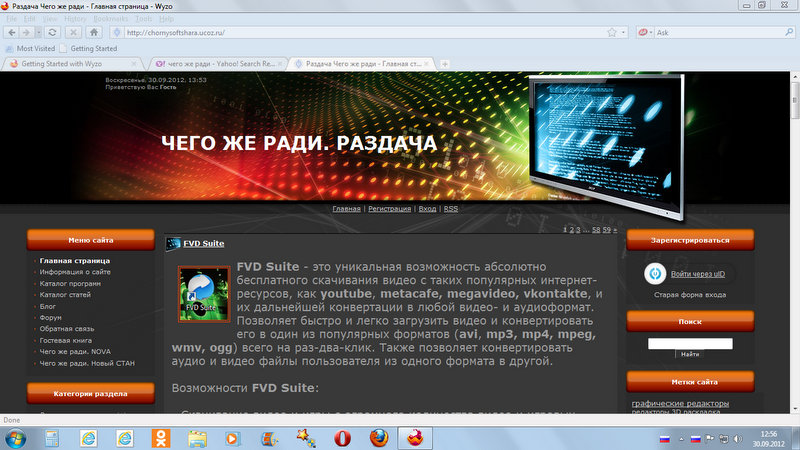Open the Odnoklassniki icon in the taskbar
The width and height of the screenshot is (800, 450).
point(161,438)
